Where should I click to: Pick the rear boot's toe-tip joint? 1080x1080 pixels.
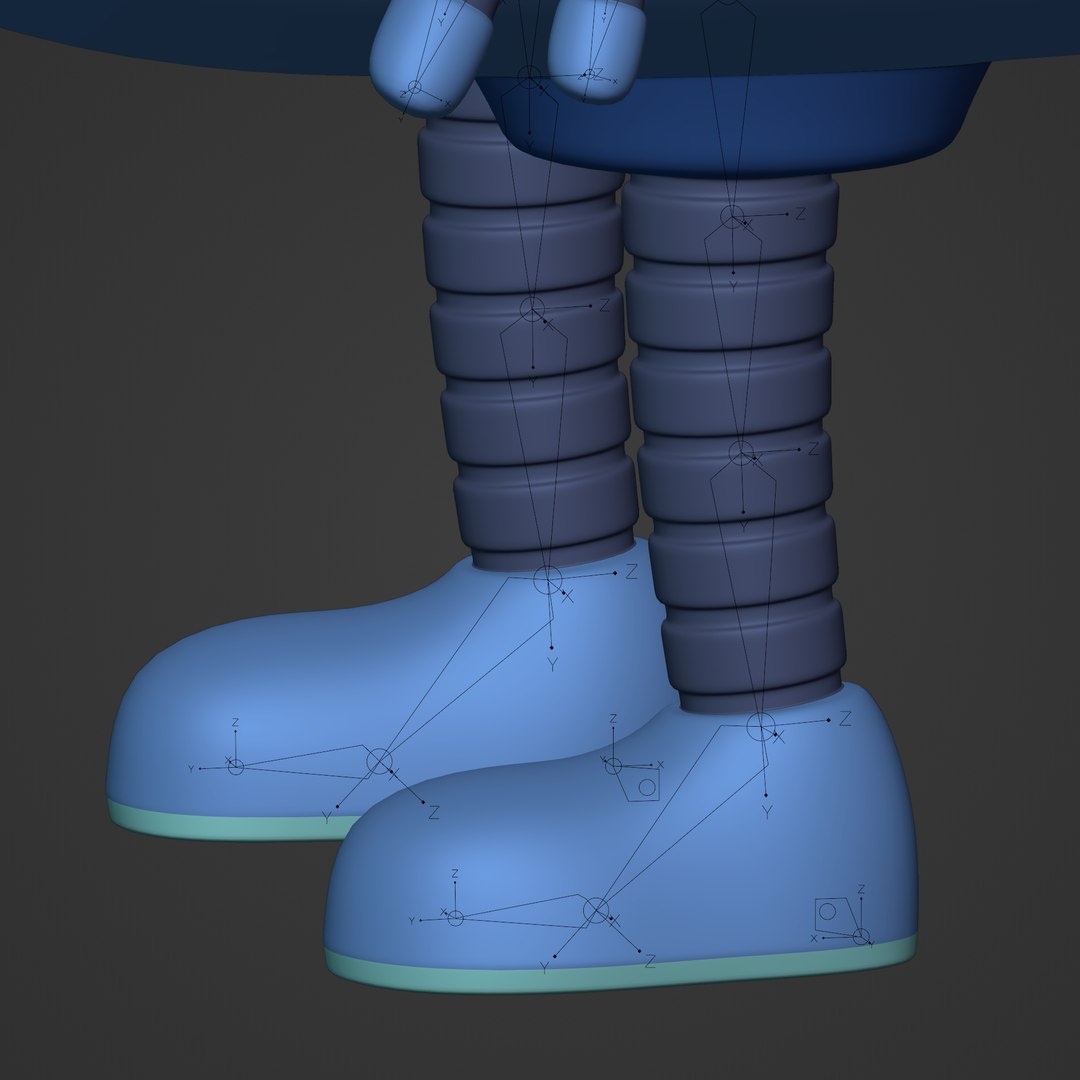[236, 767]
